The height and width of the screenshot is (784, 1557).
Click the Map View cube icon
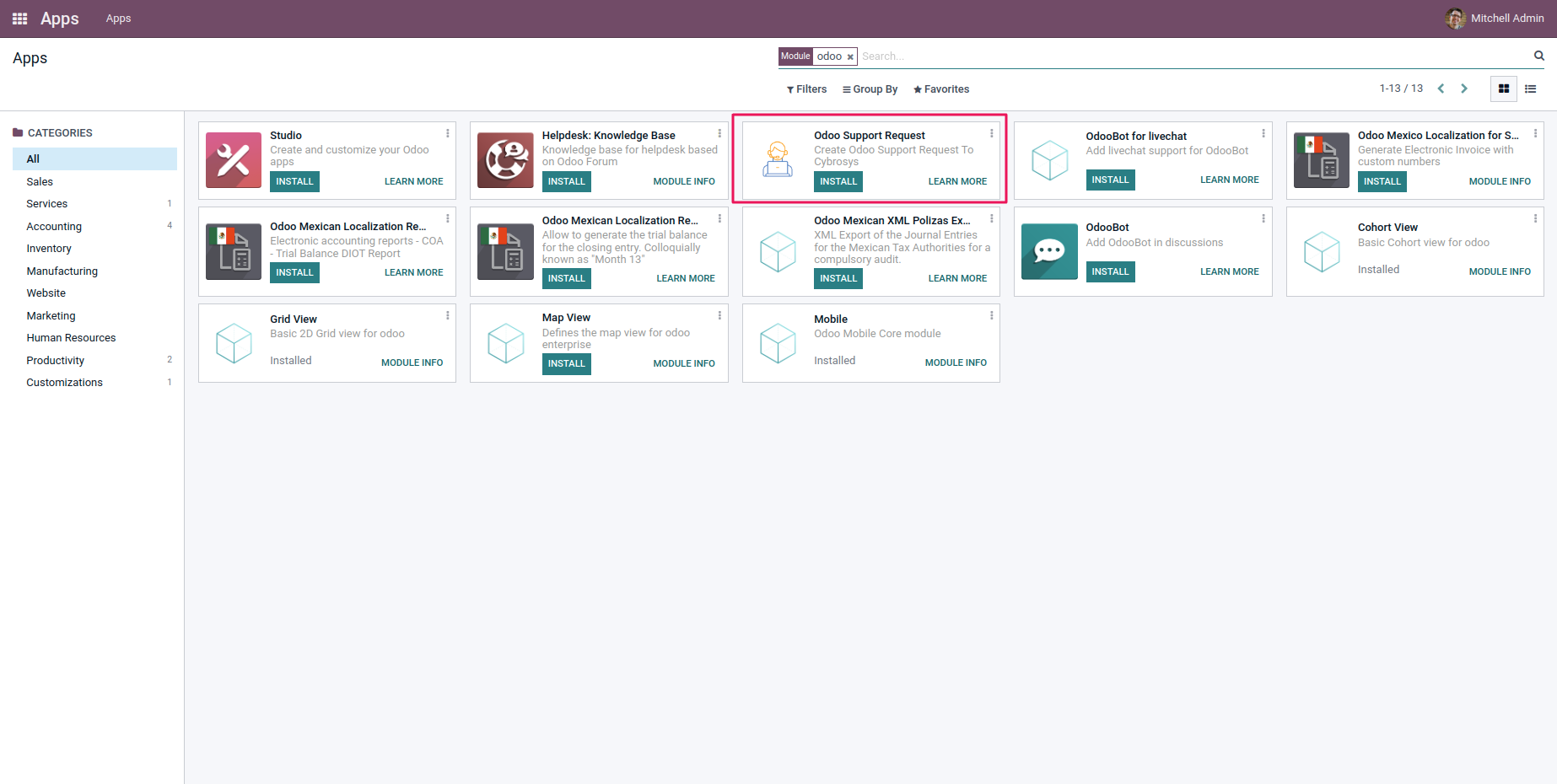pyautogui.click(x=505, y=343)
